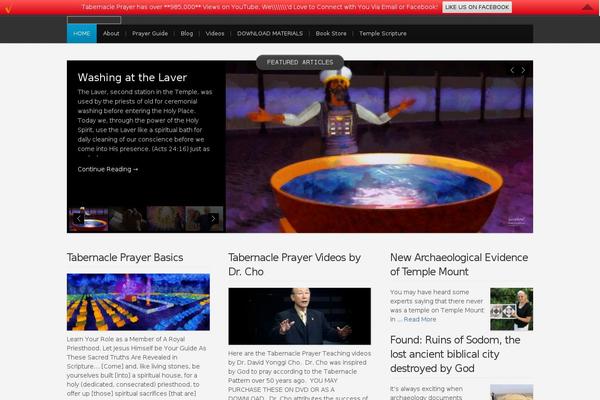Image resolution: width=600 pixels, height=400 pixels.
Task: Select the fourth thumbnail in slider strip
Action: [x=204, y=219]
